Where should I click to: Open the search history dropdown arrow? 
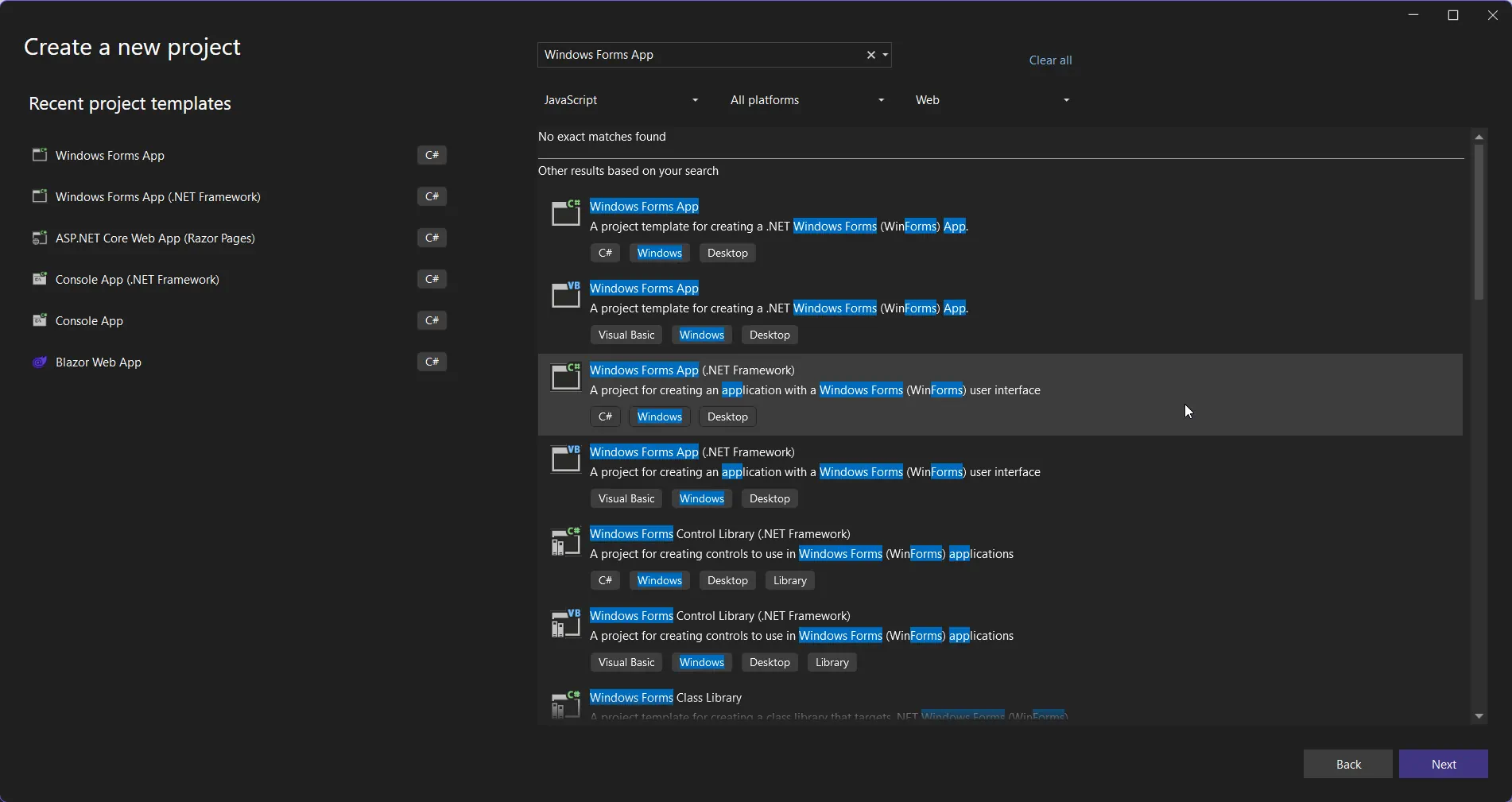tap(885, 55)
